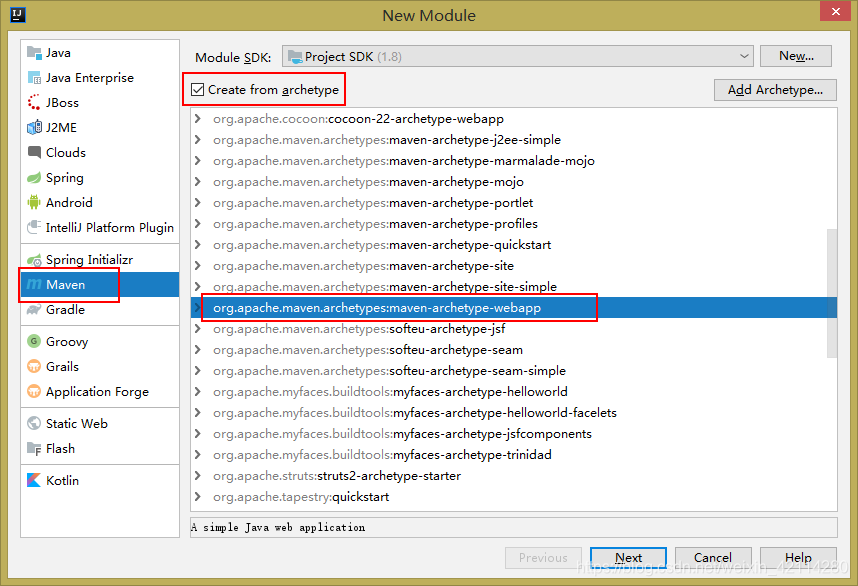Select myfaces-archetype-trinidad row
This screenshot has width=858, height=586.
click(x=514, y=455)
